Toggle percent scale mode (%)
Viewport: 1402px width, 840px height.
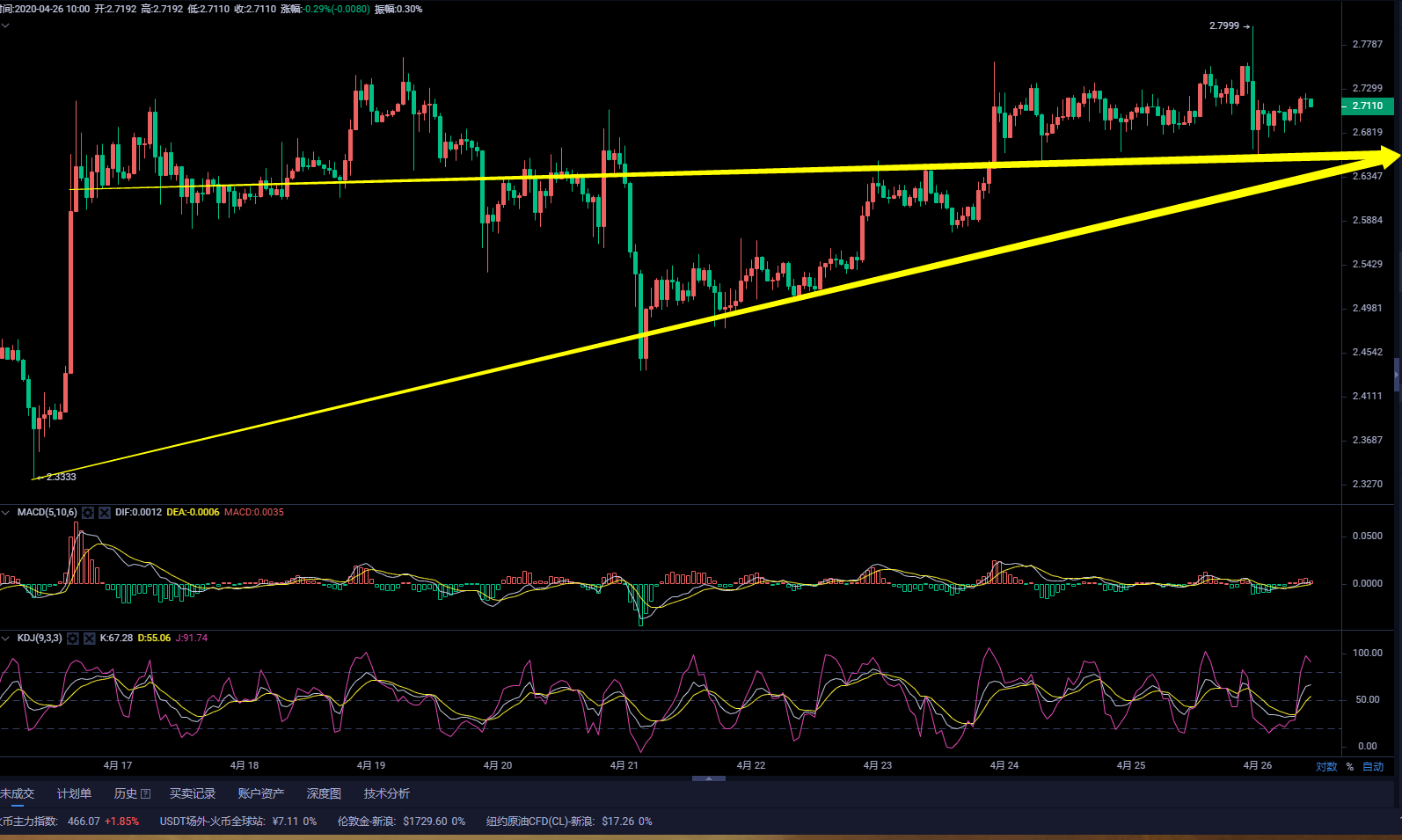click(1349, 766)
